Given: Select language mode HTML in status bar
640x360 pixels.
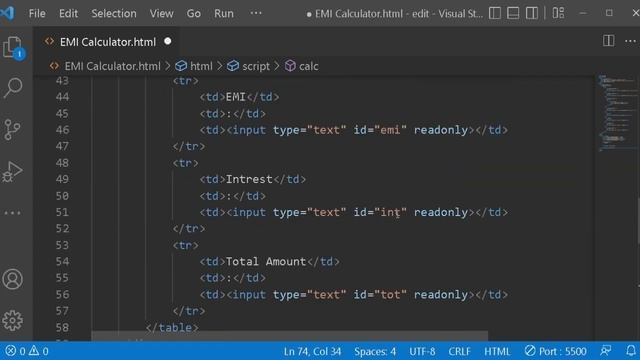Looking at the screenshot, I should click(x=497, y=351).
